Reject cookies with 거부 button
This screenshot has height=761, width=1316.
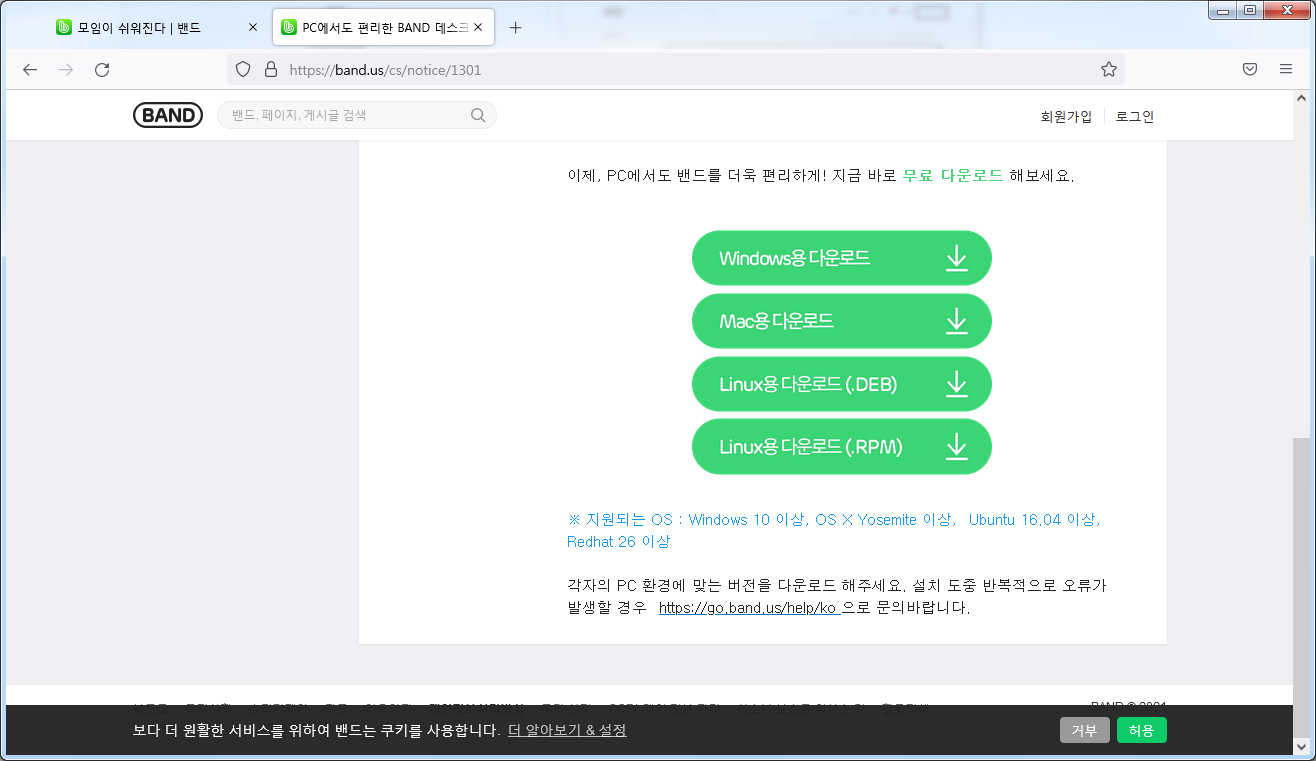(1085, 730)
